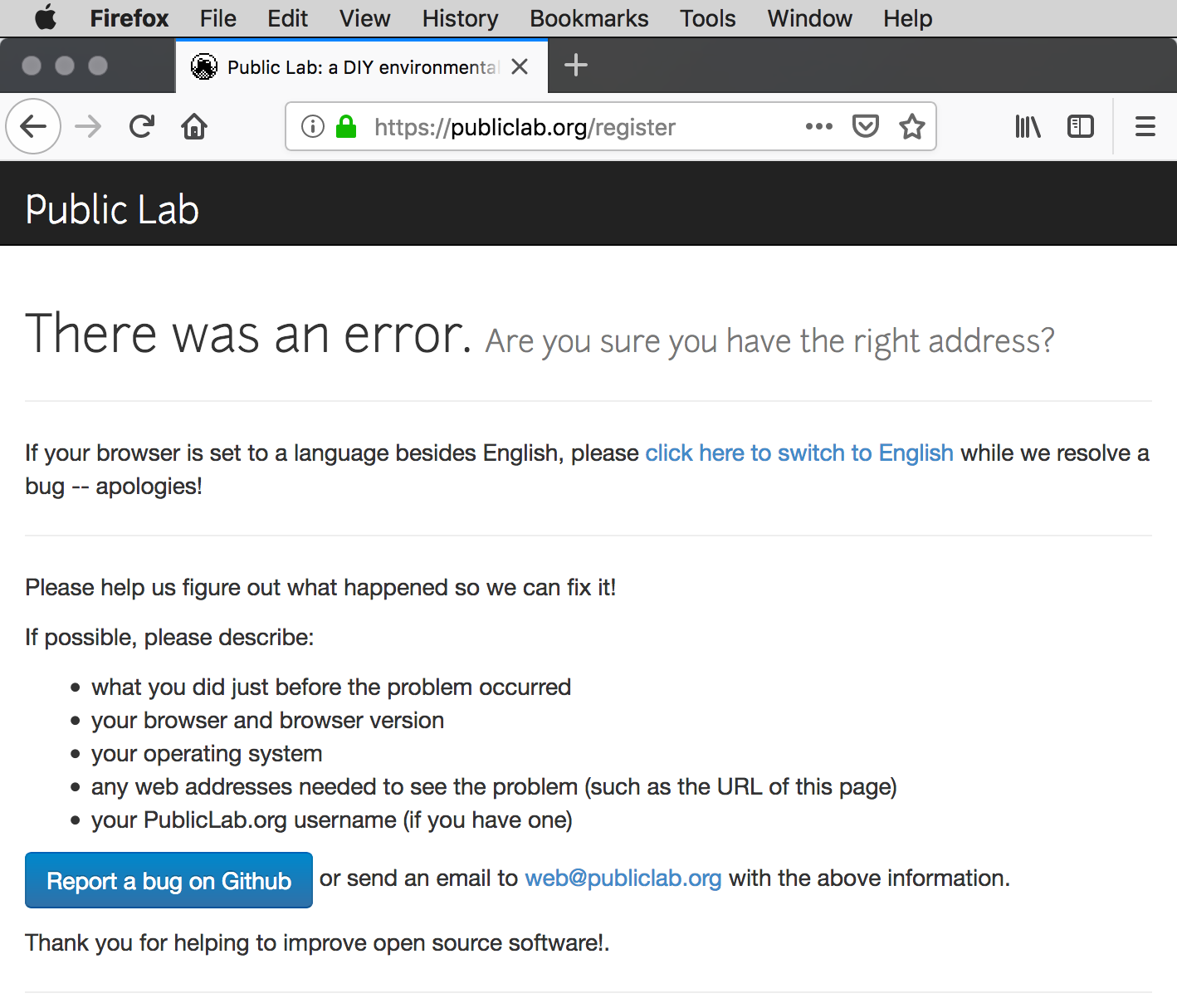Save page to Pocket

[866, 126]
